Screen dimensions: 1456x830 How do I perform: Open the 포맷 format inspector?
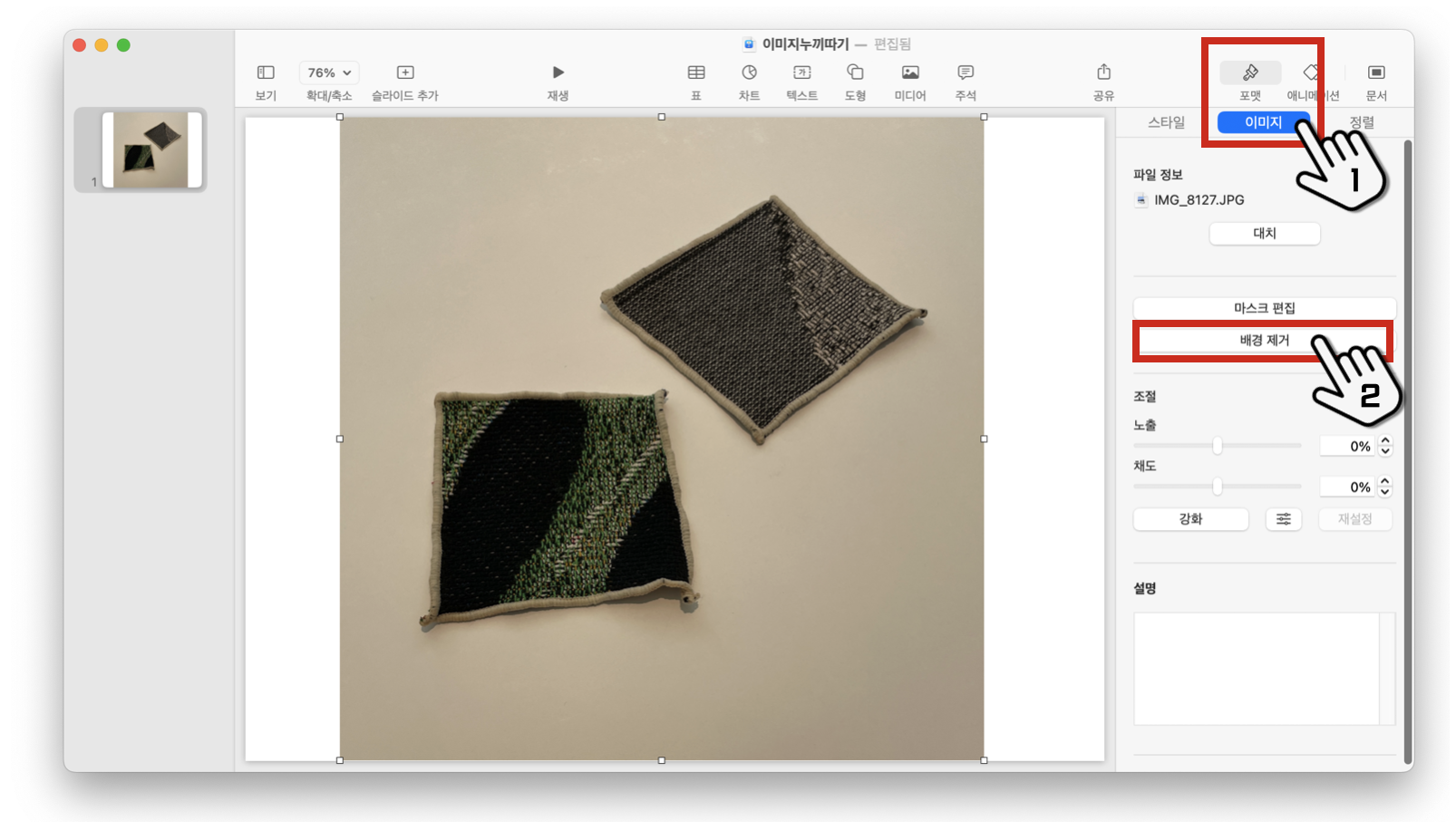(1250, 72)
